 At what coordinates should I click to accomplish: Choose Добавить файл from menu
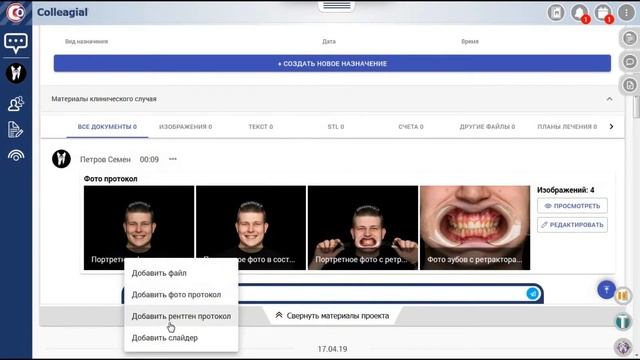(181, 273)
